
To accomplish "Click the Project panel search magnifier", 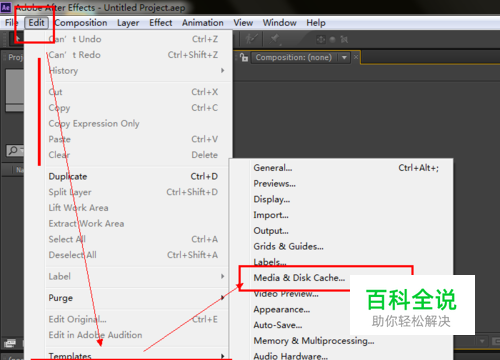I will click(13, 151).
